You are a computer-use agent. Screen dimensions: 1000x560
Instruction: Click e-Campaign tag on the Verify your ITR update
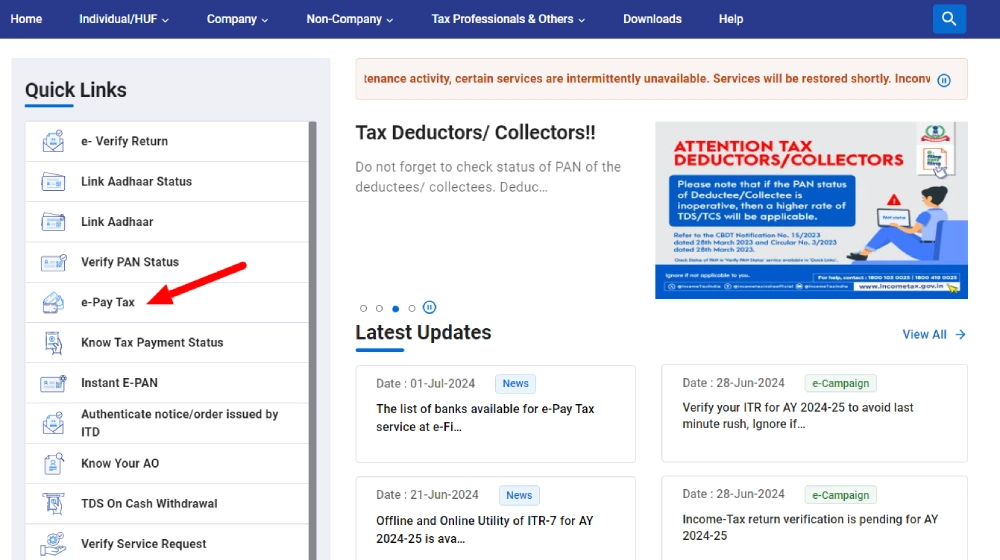pyautogui.click(x=841, y=383)
